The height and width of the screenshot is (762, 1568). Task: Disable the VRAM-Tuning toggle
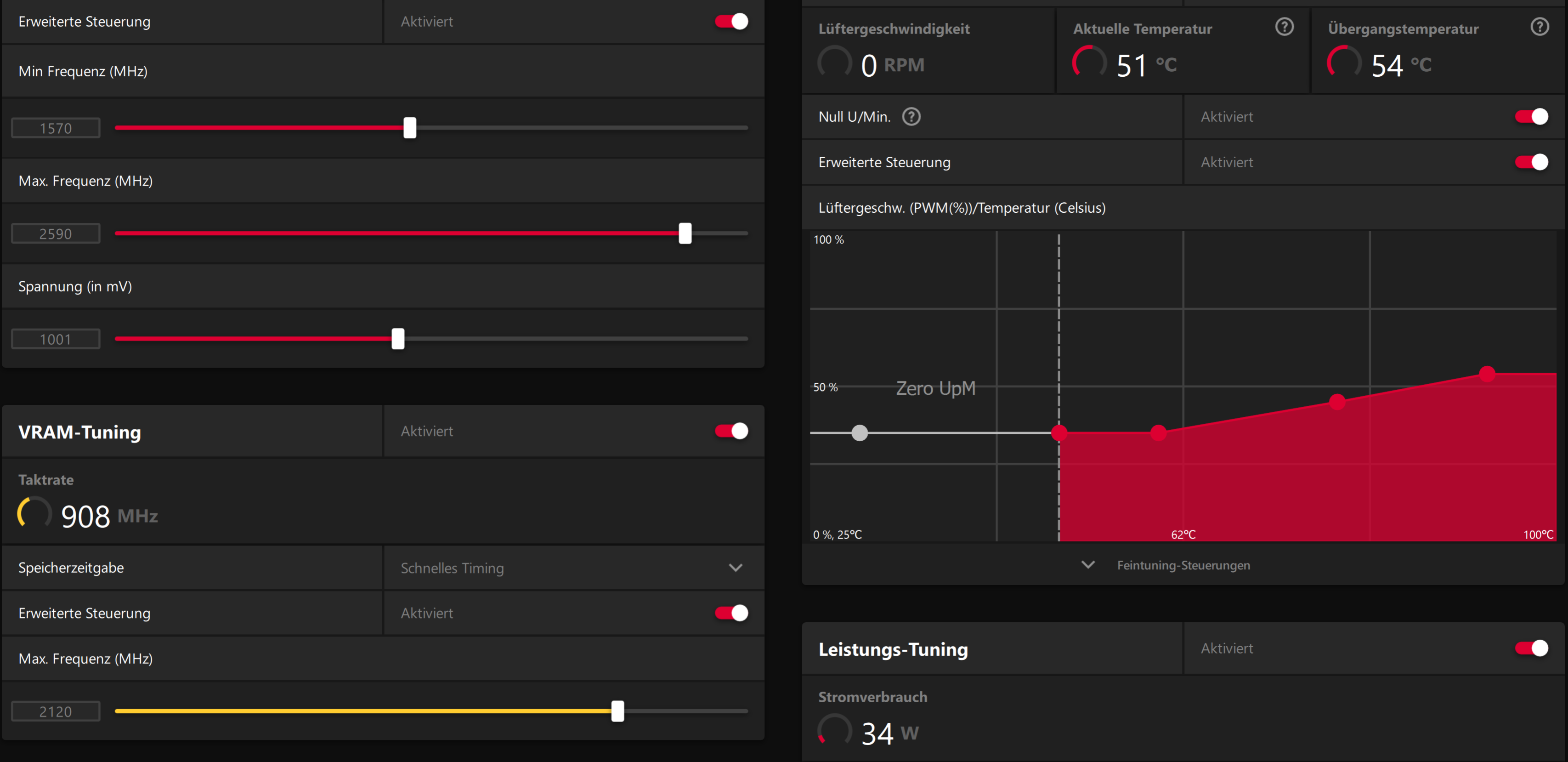point(732,431)
